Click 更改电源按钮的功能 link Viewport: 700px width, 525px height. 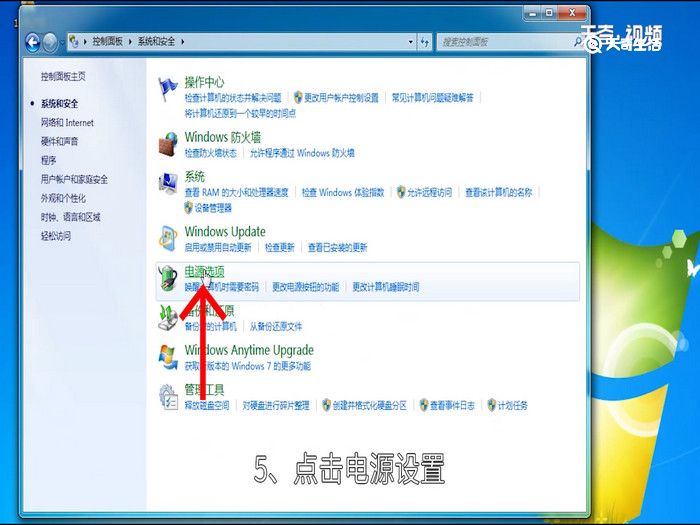306,287
